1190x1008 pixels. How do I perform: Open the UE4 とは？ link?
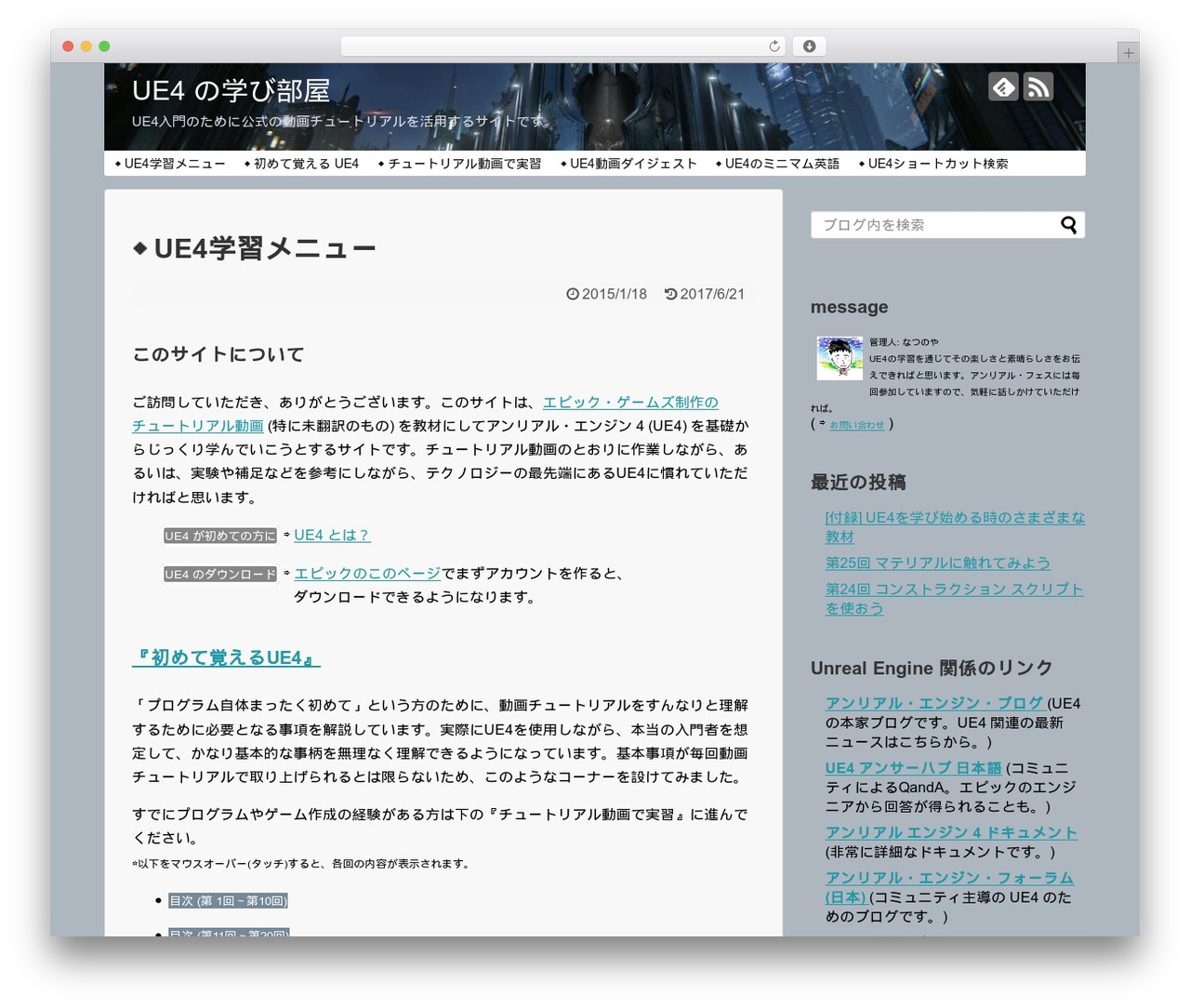[x=332, y=536]
